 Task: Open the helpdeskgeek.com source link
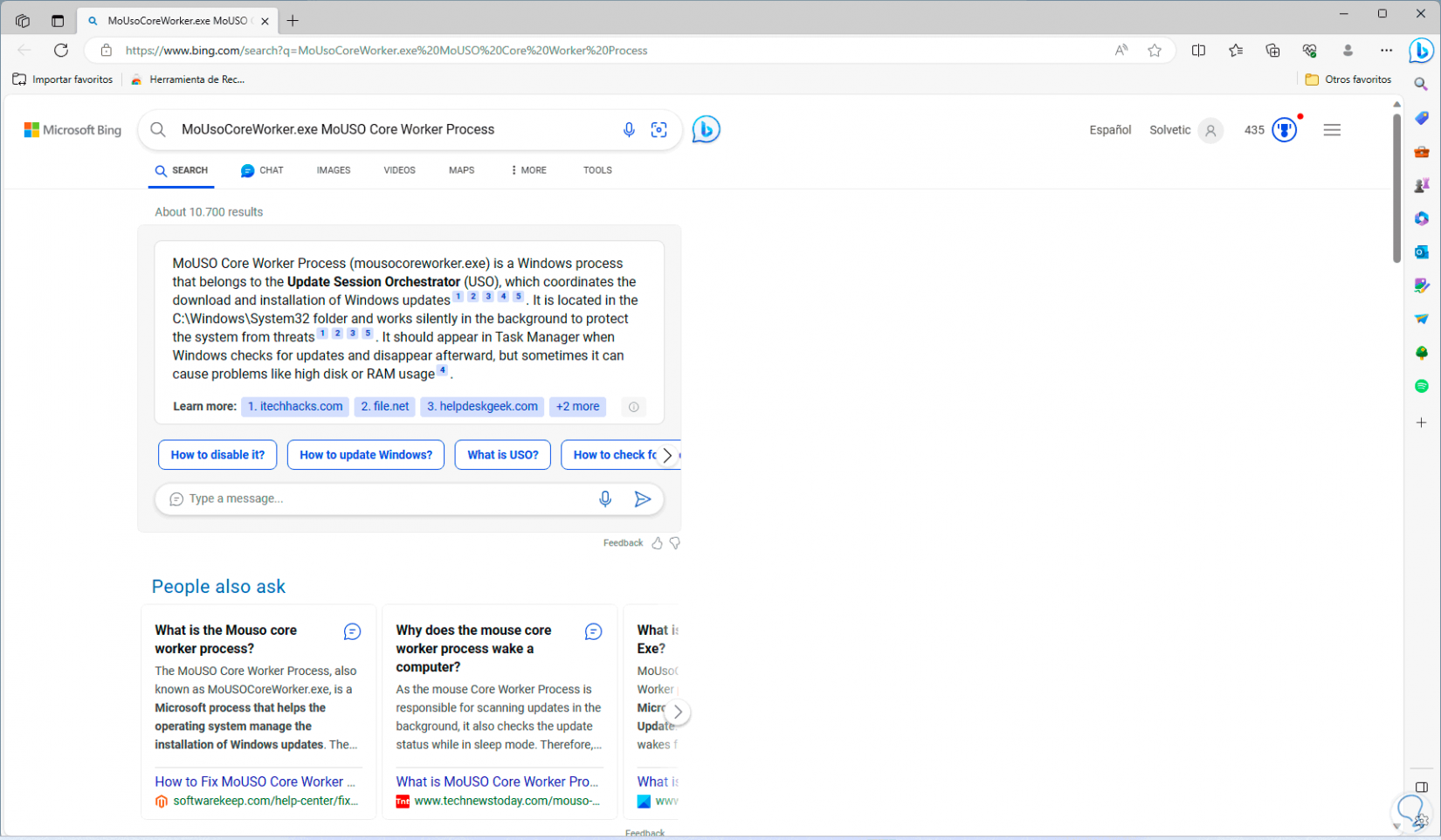(482, 407)
